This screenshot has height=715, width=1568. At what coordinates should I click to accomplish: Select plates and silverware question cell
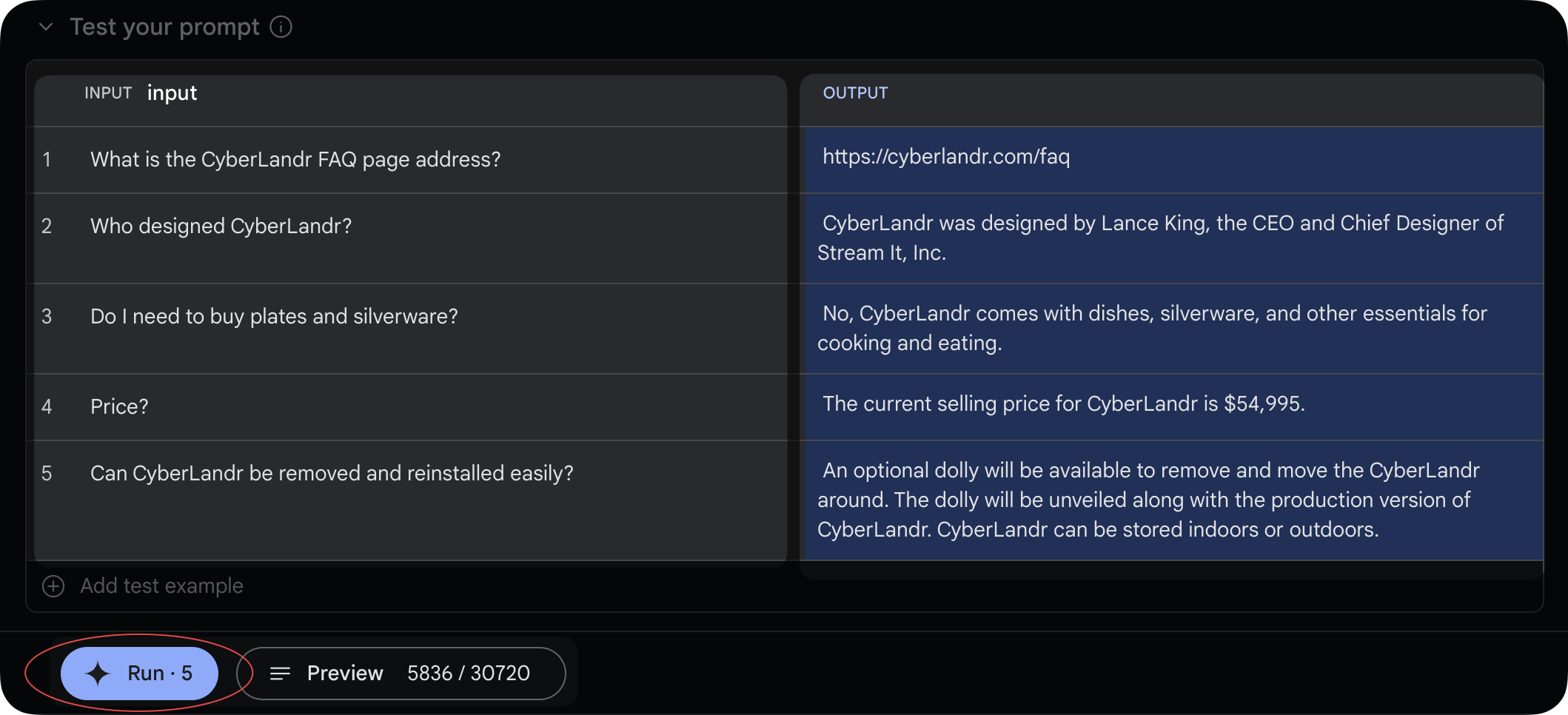point(411,329)
